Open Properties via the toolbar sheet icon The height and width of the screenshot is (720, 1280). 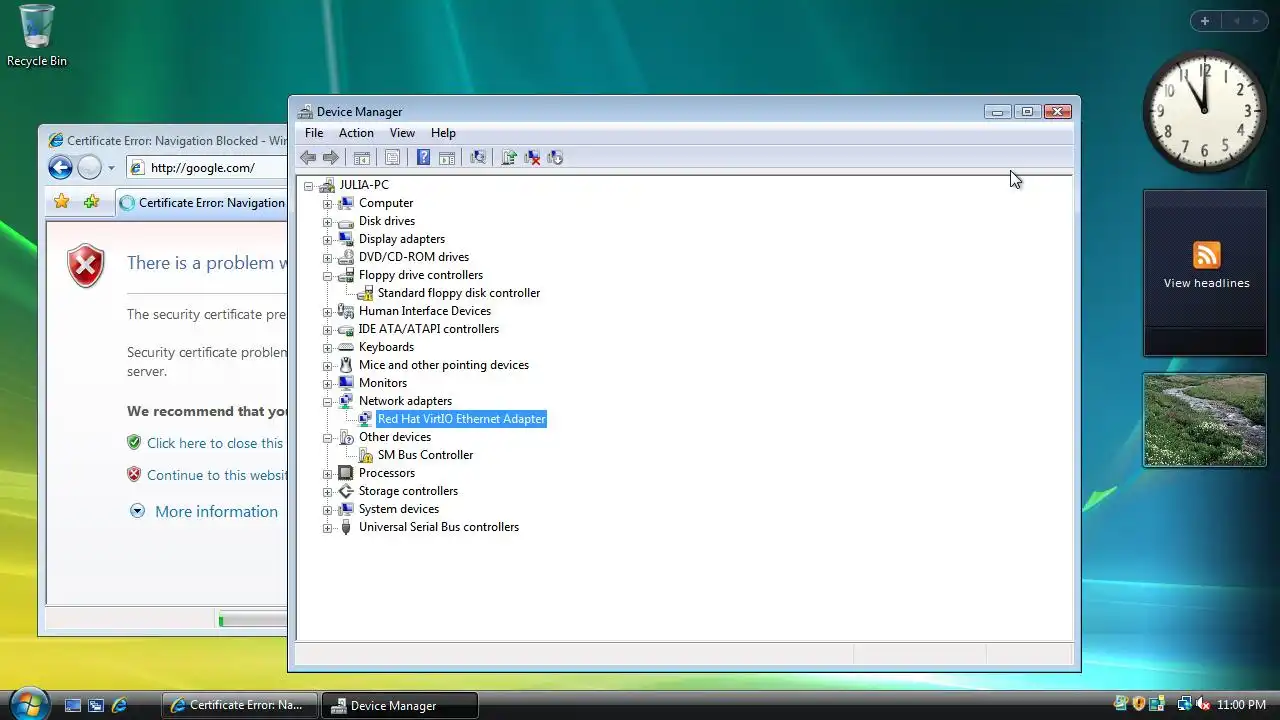tap(392, 157)
